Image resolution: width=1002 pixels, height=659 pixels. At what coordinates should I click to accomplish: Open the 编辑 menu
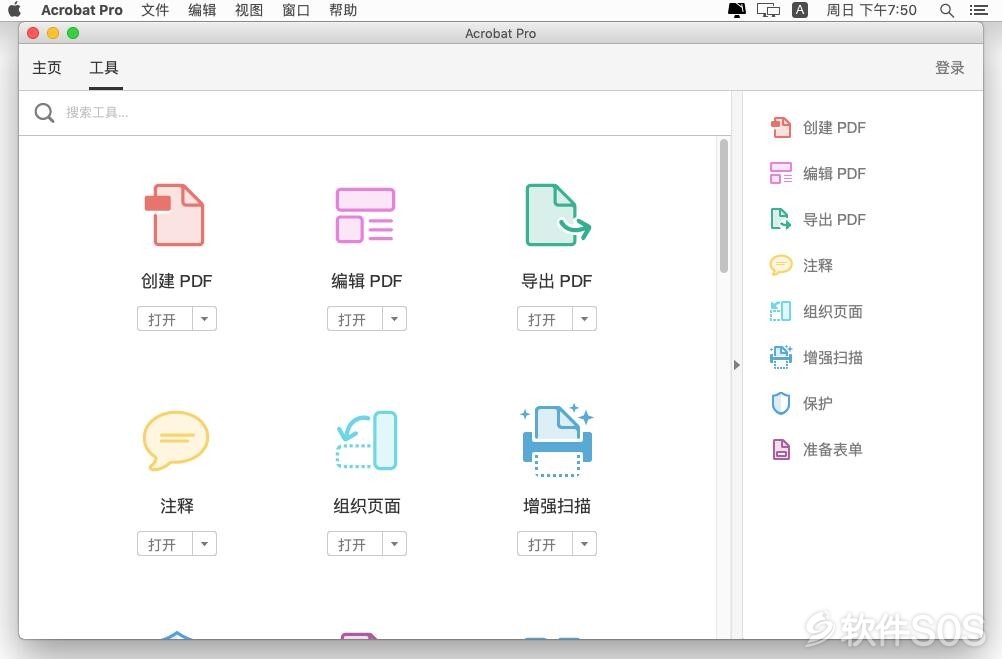click(202, 10)
